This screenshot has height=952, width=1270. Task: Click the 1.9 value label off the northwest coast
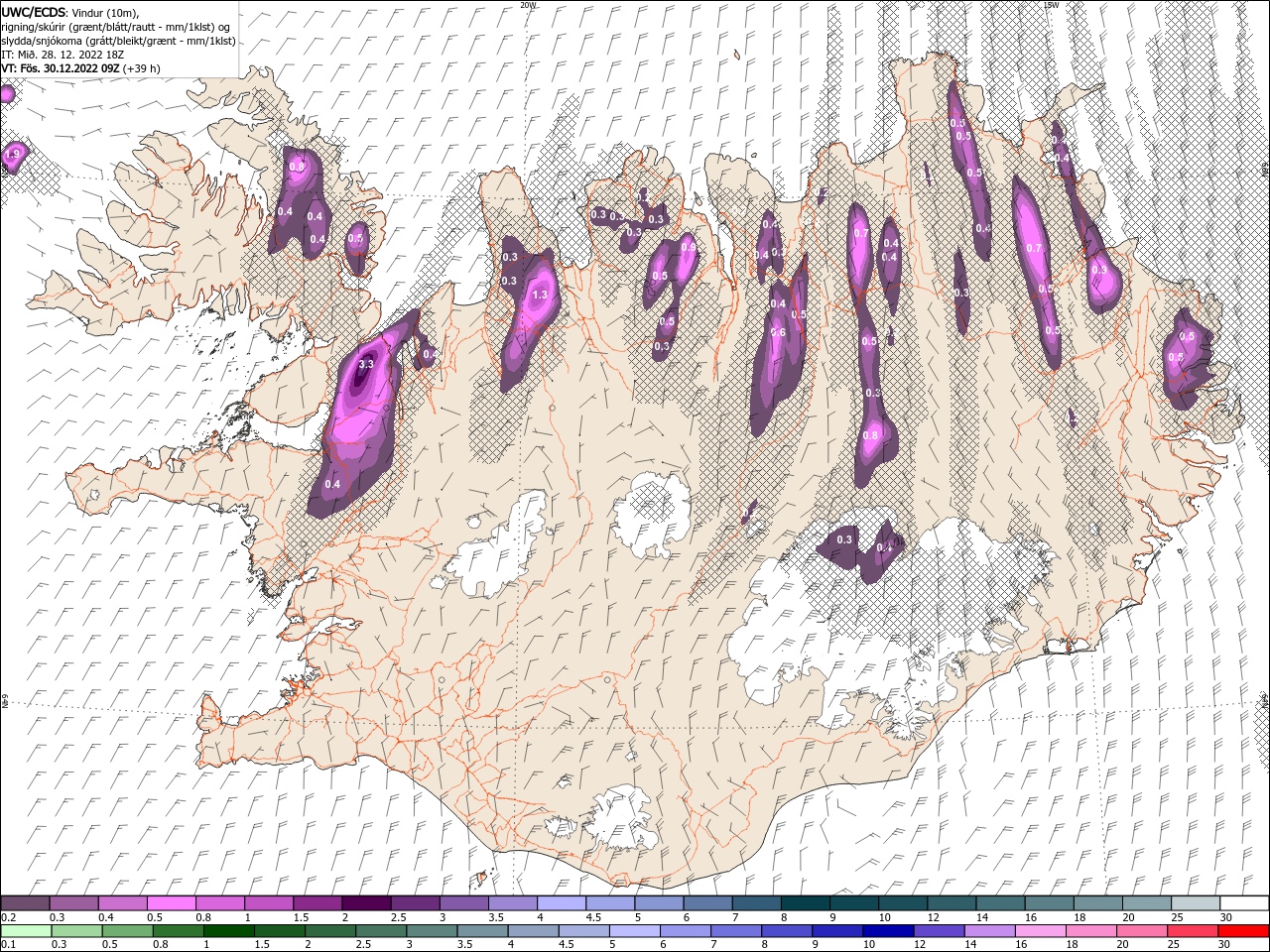[x=13, y=154]
